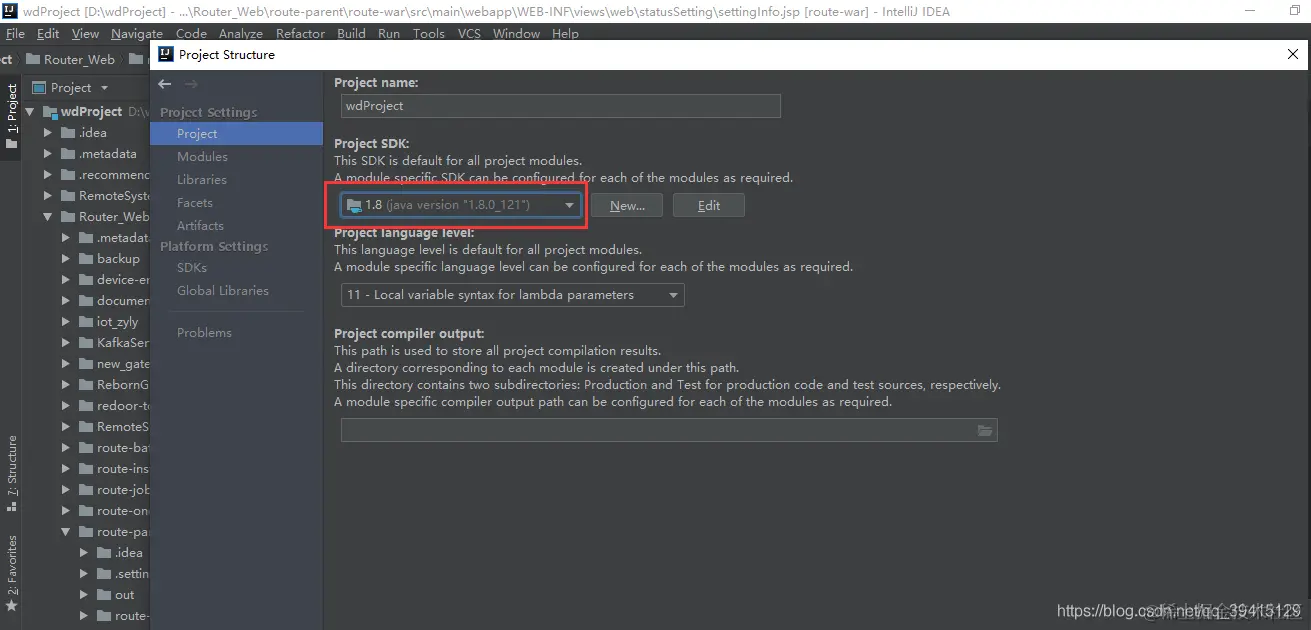Screen dimensions: 1311x630
Task: Open the View menu
Action: click(x=85, y=33)
